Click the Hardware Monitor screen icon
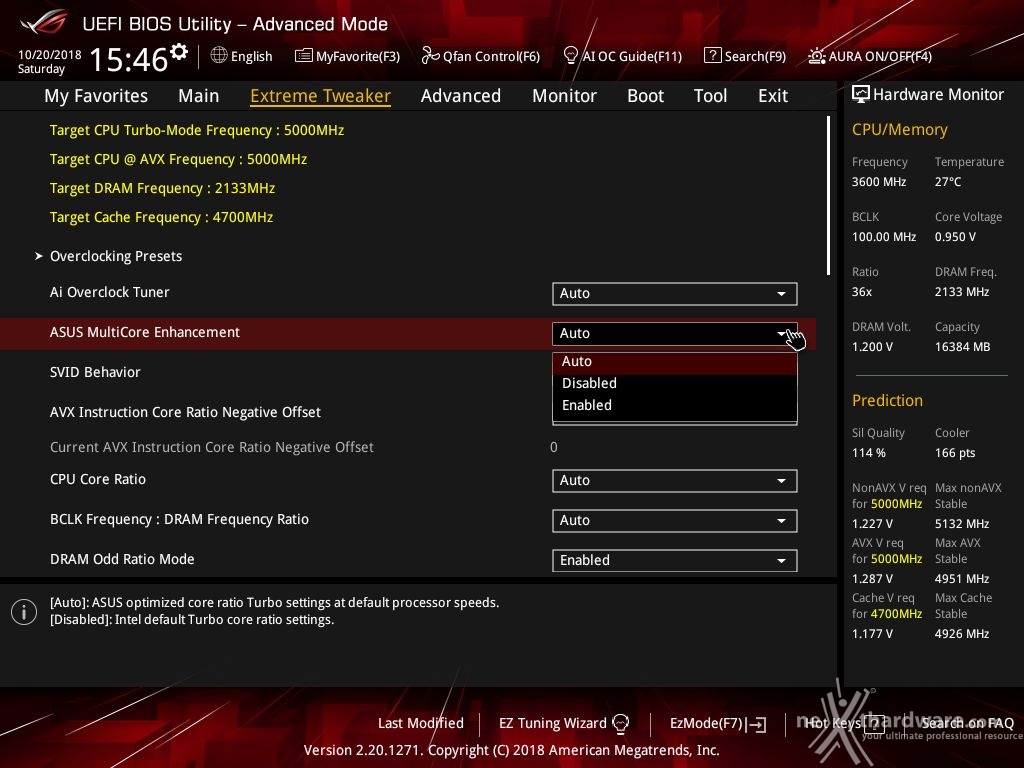 [x=861, y=95]
